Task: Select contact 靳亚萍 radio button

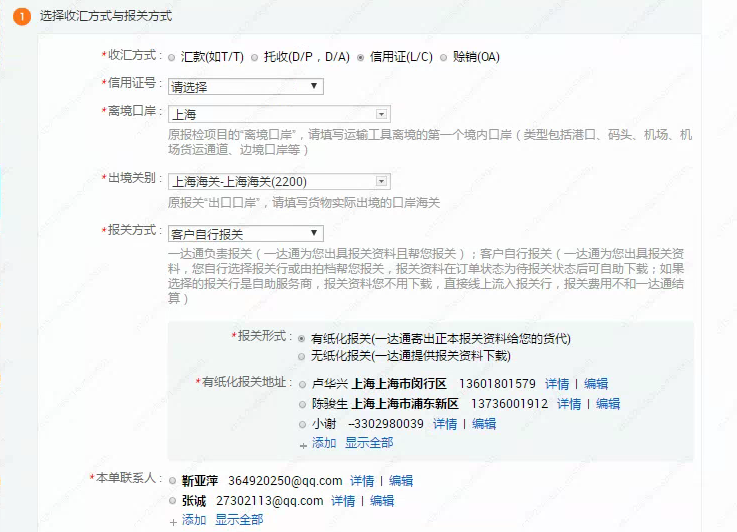Action: click(x=173, y=481)
